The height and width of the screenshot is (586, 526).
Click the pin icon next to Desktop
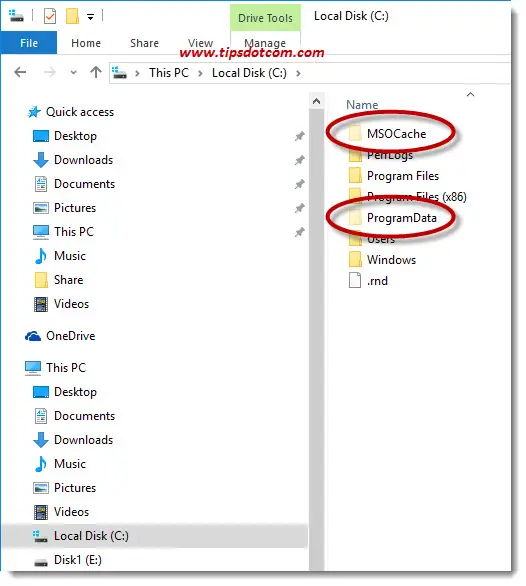pyautogui.click(x=299, y=136)
